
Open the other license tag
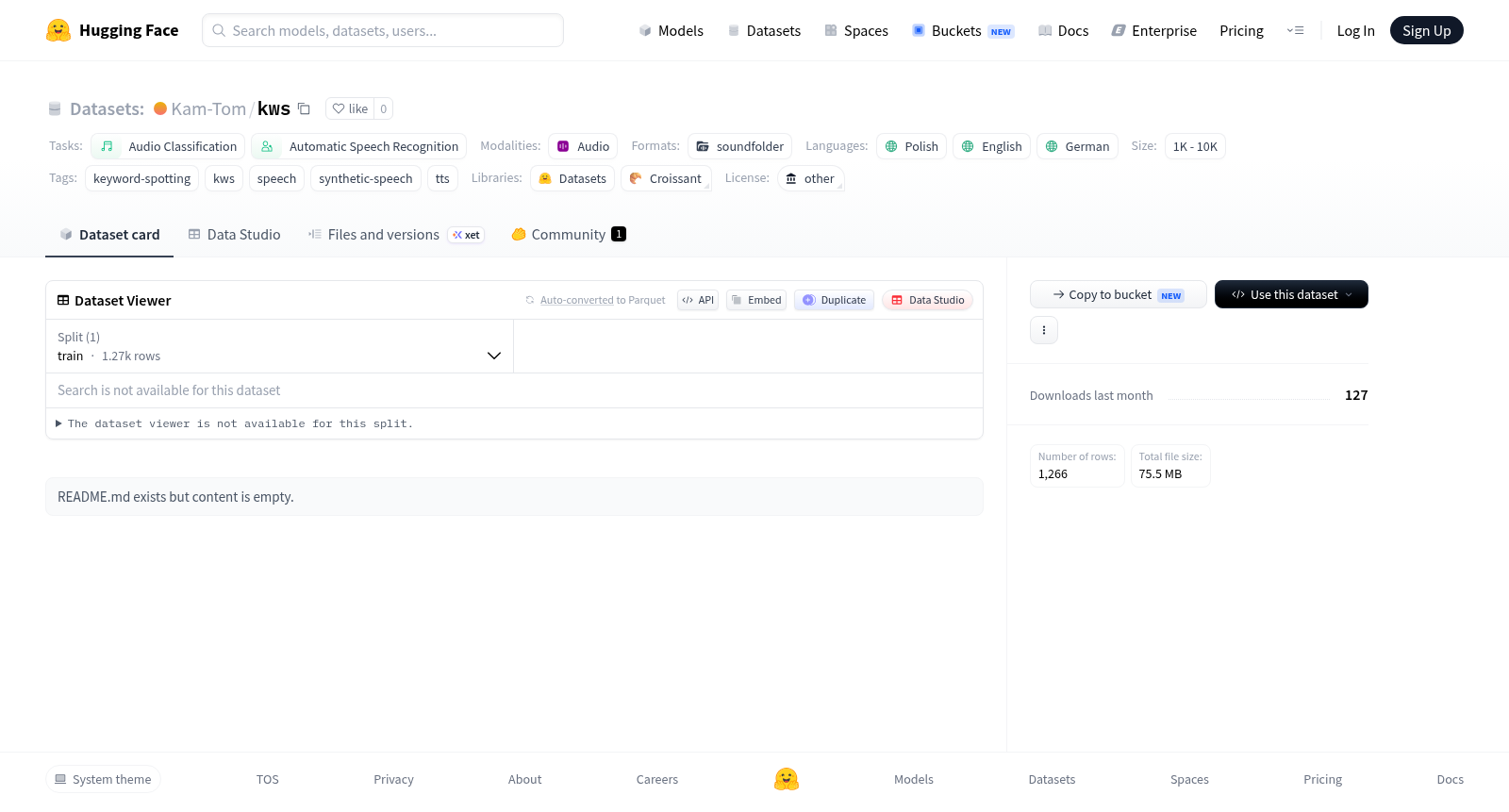(x=810, y=178)
